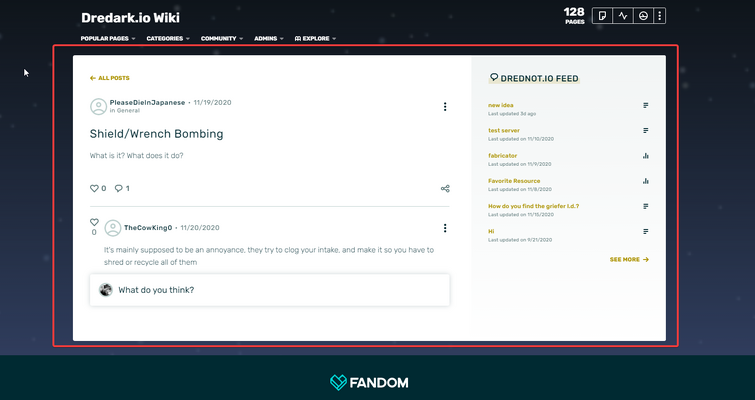The height and width of the screenshot is (400, 755).
Task: Select the 128 Pages counter
Action: click(x=574, y=15)
